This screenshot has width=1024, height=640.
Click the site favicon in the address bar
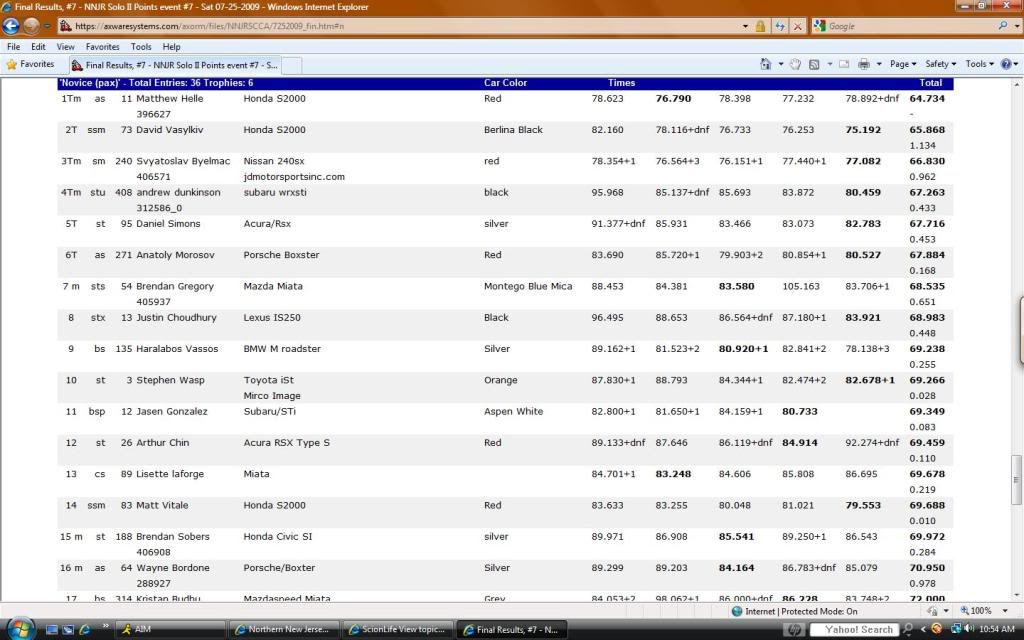pyautogui.click(x=65, y=26)
